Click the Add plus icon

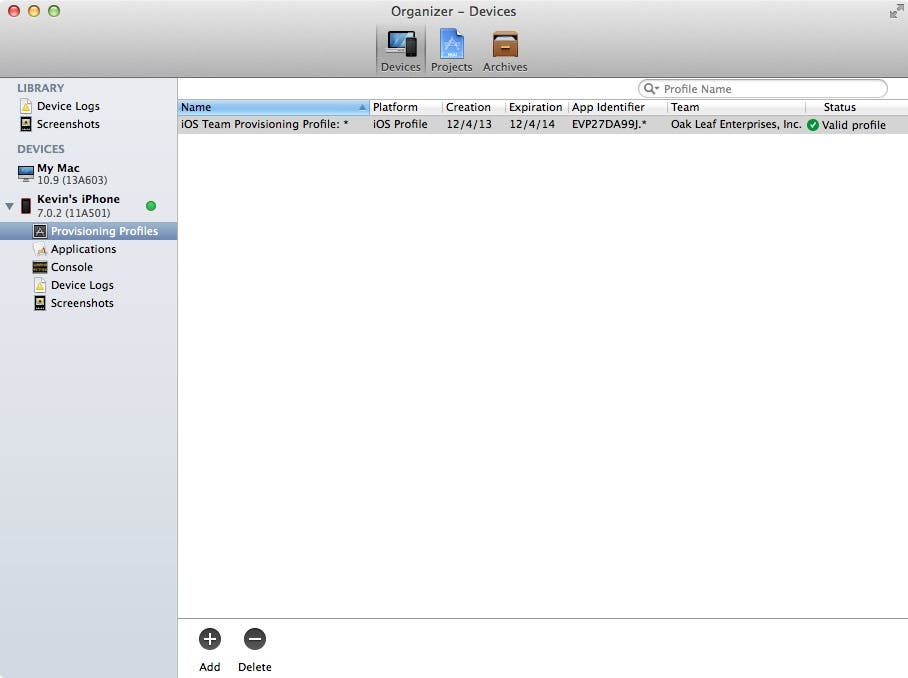click(x=209, y=639)
